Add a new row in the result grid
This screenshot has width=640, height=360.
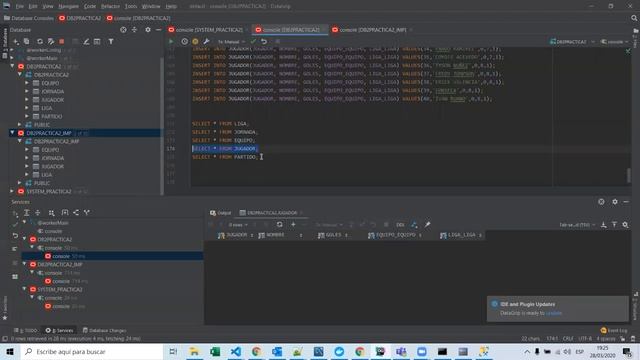pos(293,224)
